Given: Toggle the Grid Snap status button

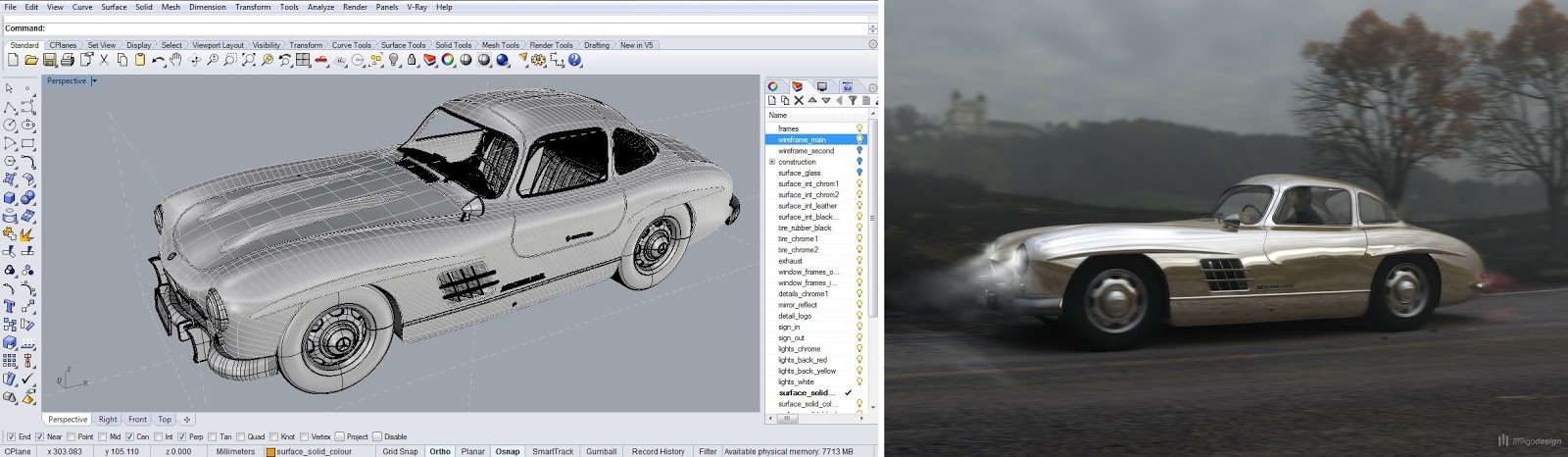Looking at the screenshot, I should click(x=400, y=451).
